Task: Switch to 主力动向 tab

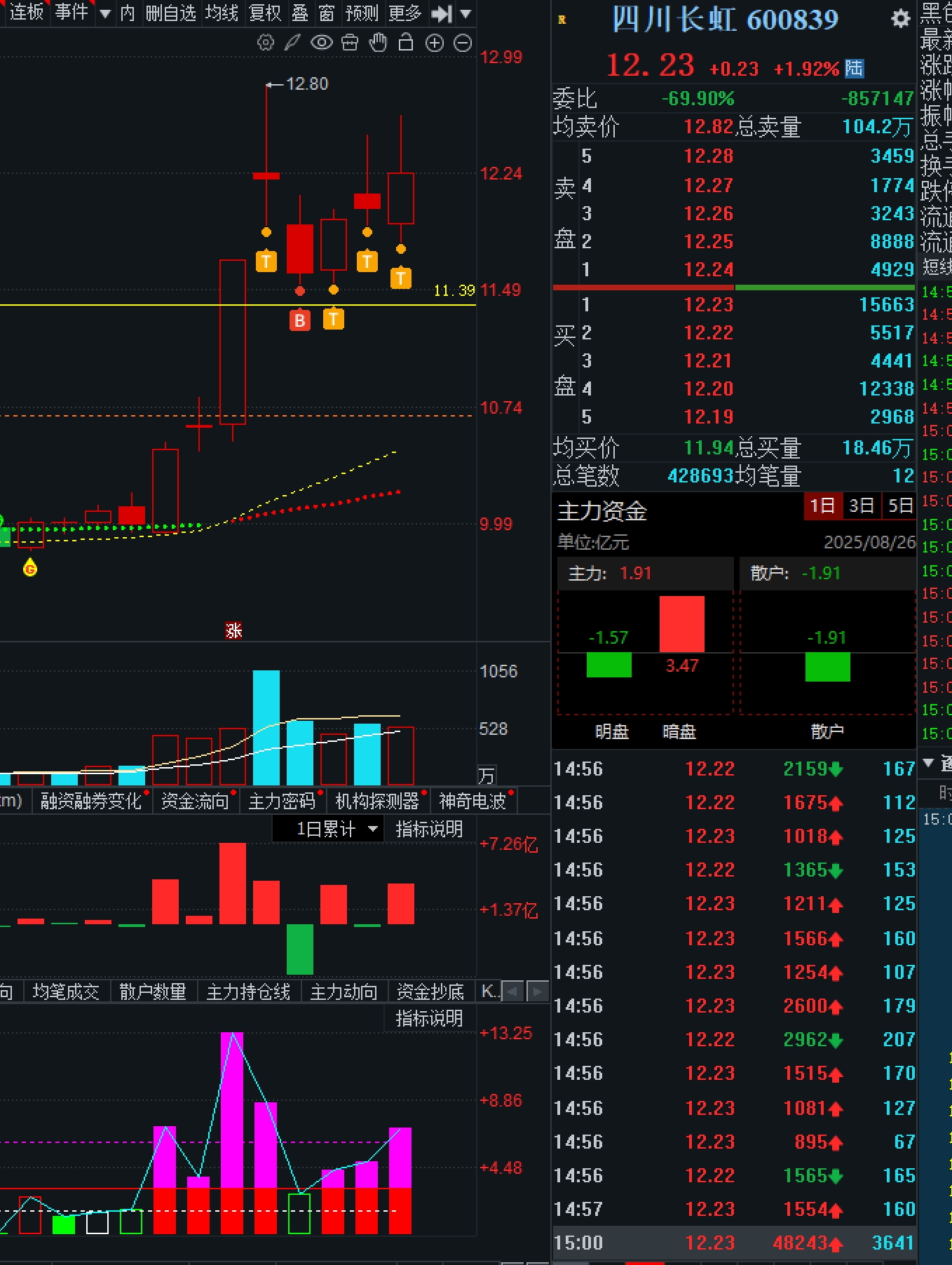Action: coord(344,992)
